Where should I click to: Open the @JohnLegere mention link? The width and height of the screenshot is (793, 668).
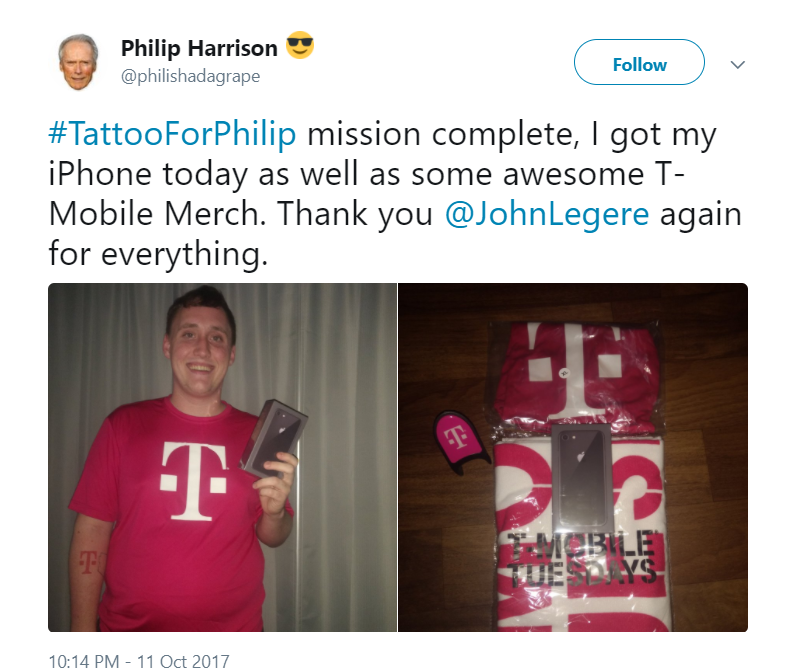tap(547, 214)
